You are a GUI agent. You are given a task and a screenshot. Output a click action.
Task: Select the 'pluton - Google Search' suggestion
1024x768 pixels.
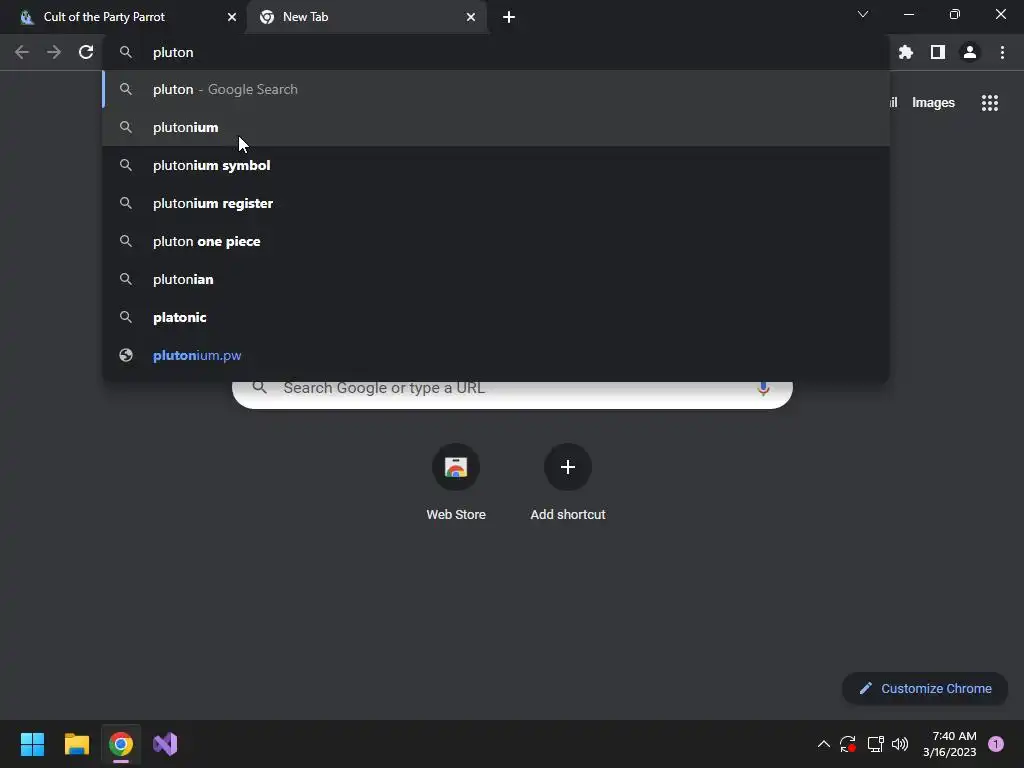496,89
